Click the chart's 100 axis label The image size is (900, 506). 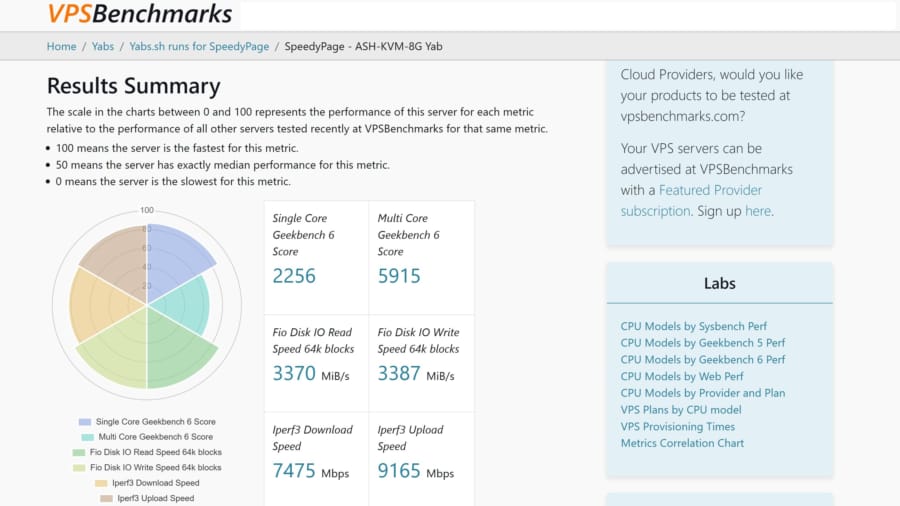(147, 210)
